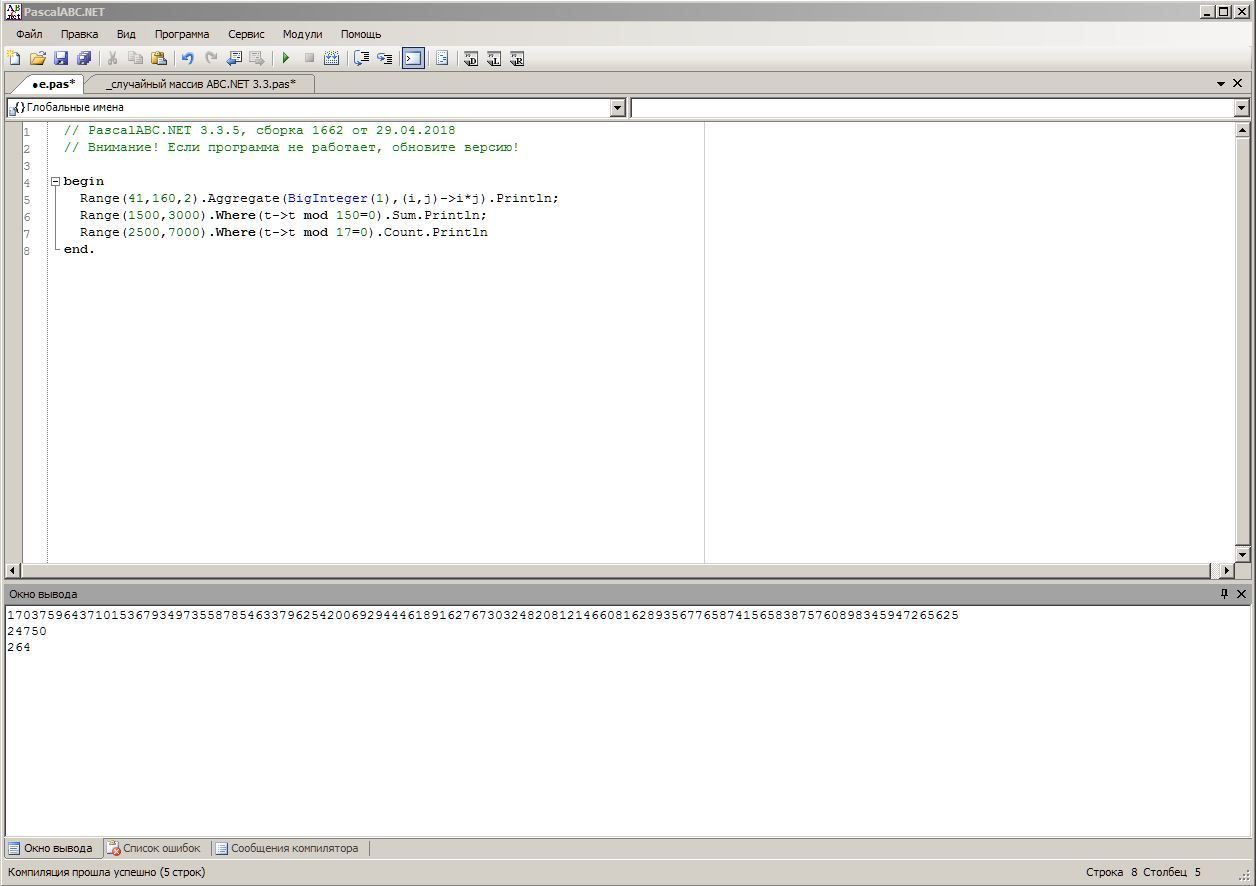Switch to the _случайный массив ABC.NET 3.3.pas tab
1256x886 pixels.
coord(200,84)
